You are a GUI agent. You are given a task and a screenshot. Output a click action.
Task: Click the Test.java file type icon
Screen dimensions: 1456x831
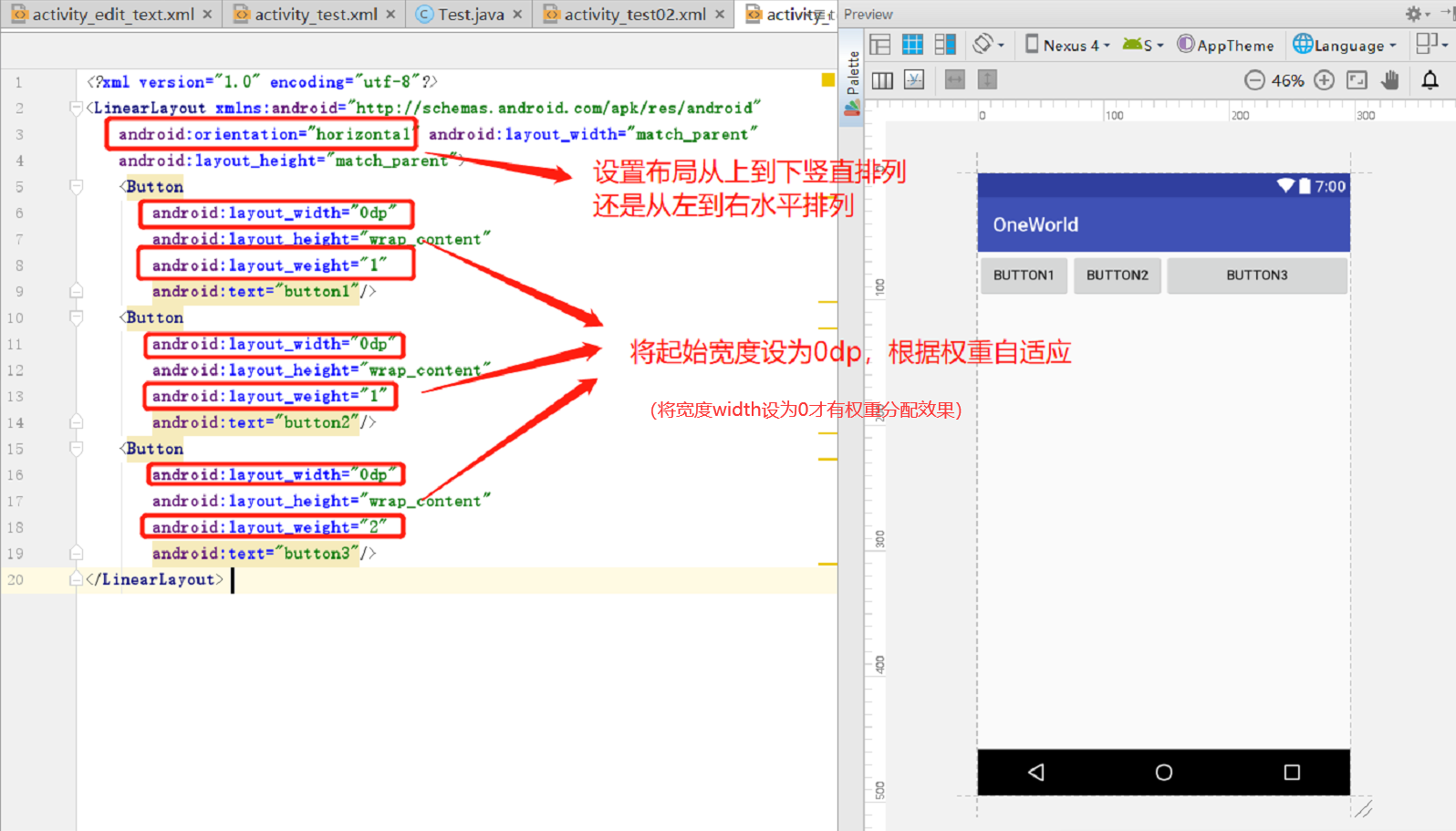click(424, 15)
